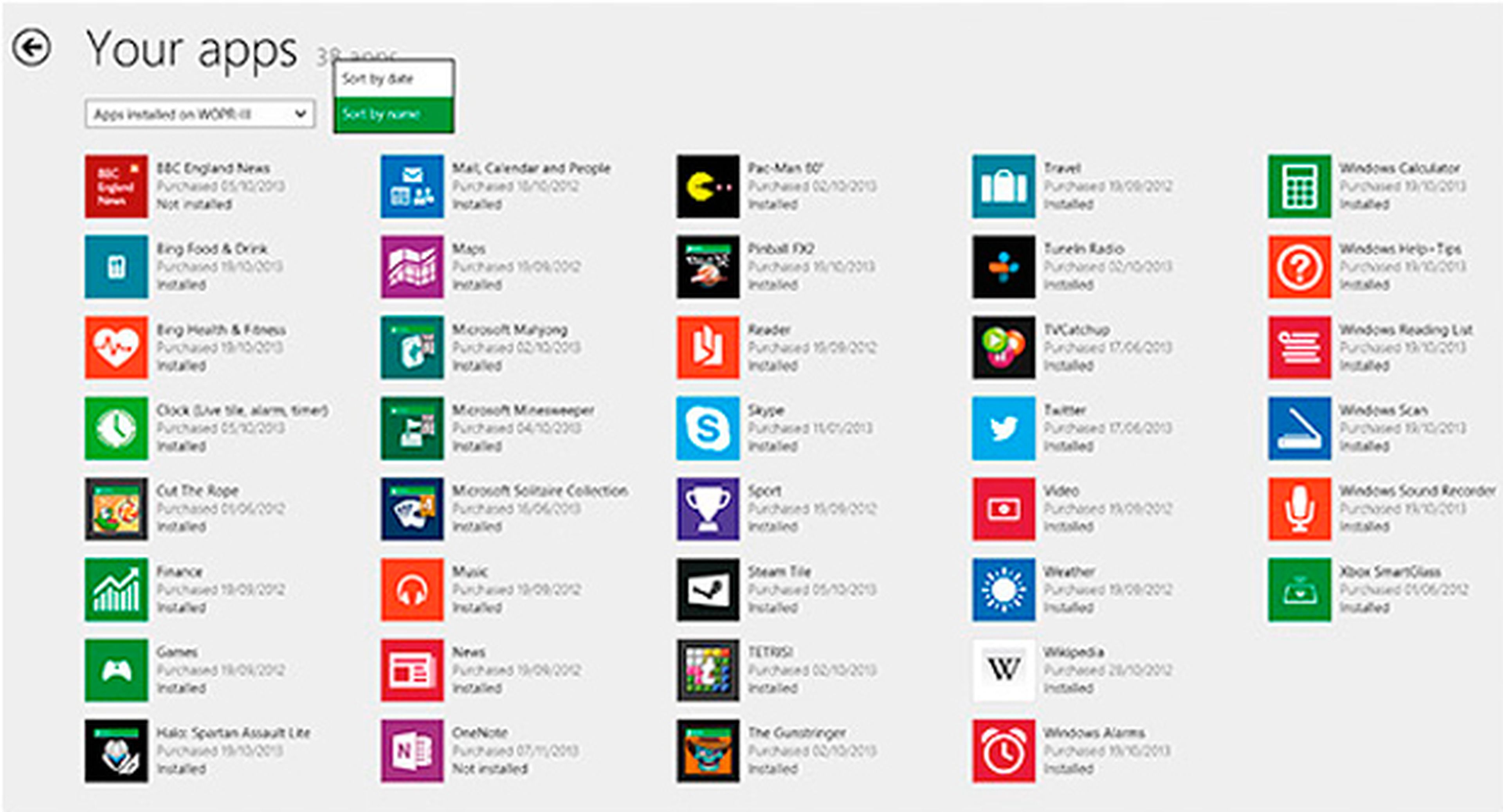
Task: Select the Windows Help+Tips question mark icon
Action: 1299,267
